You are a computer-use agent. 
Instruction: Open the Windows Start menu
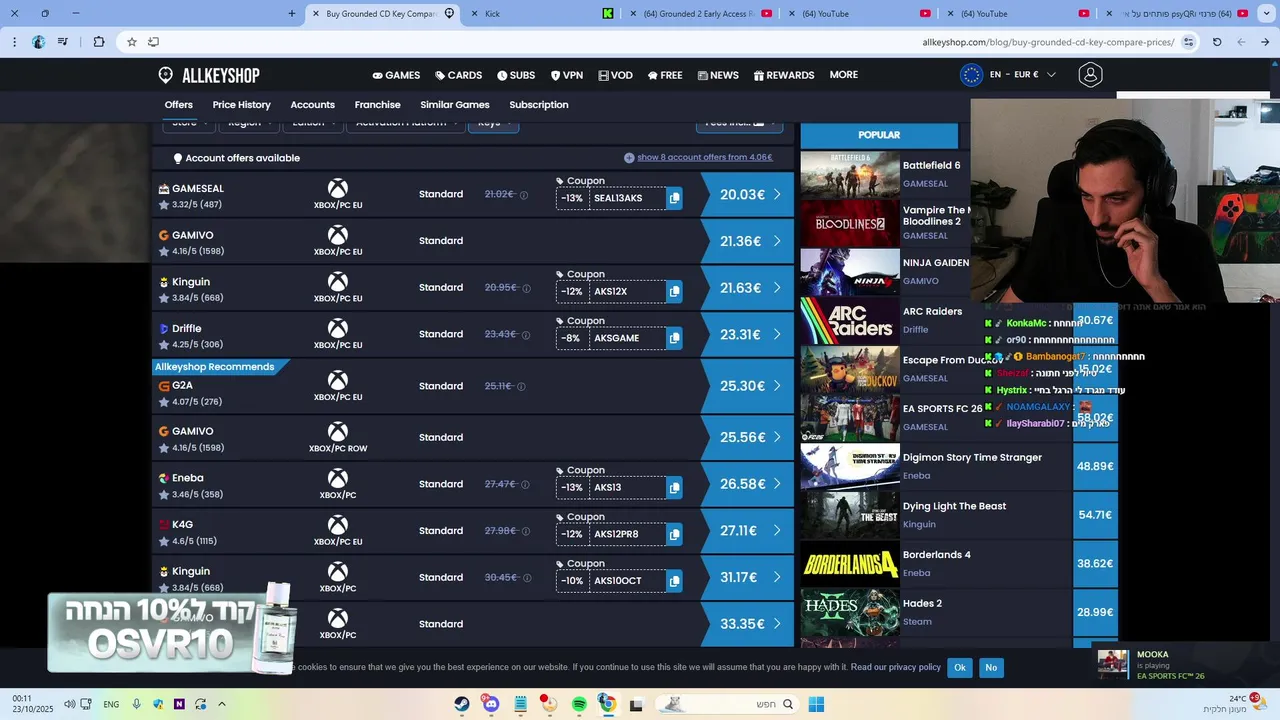(816, 704)
